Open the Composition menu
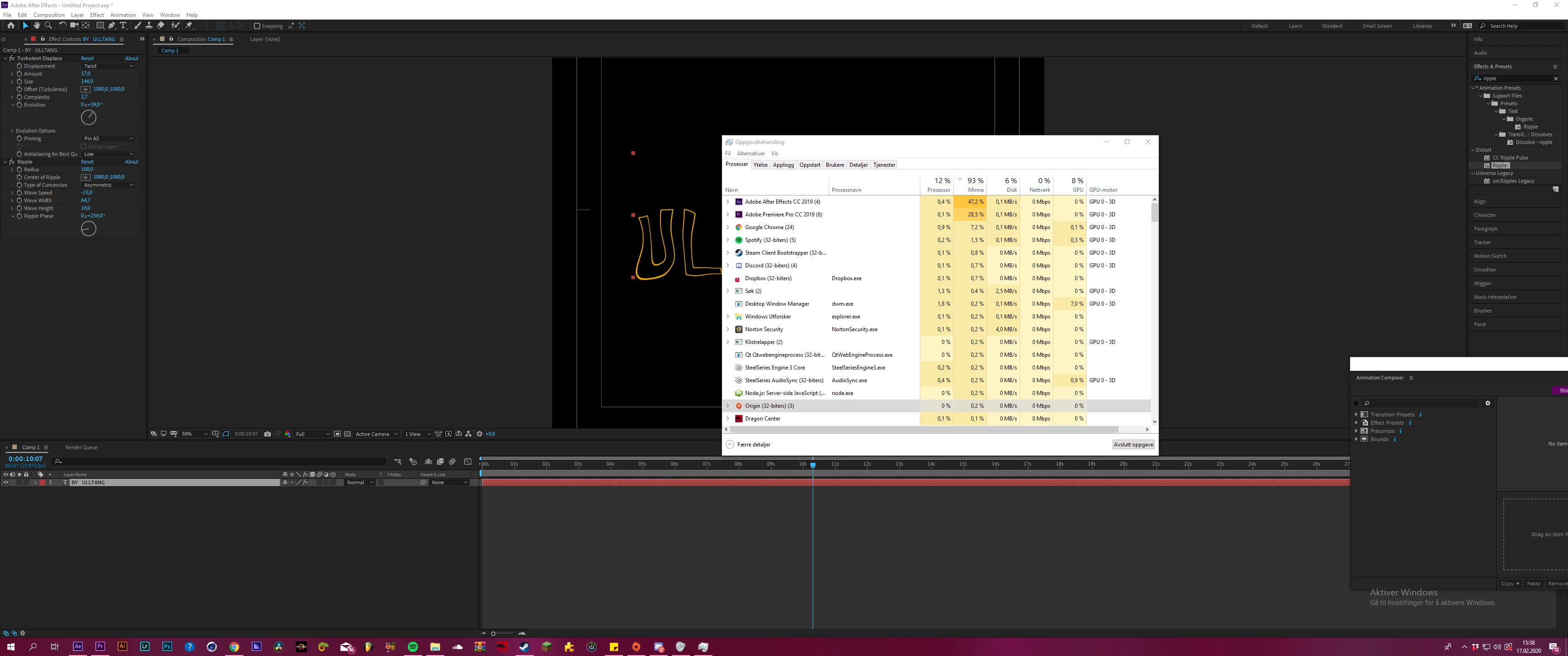The width and height of the screenshot is (1568, 656). click(x=49, y=15)
